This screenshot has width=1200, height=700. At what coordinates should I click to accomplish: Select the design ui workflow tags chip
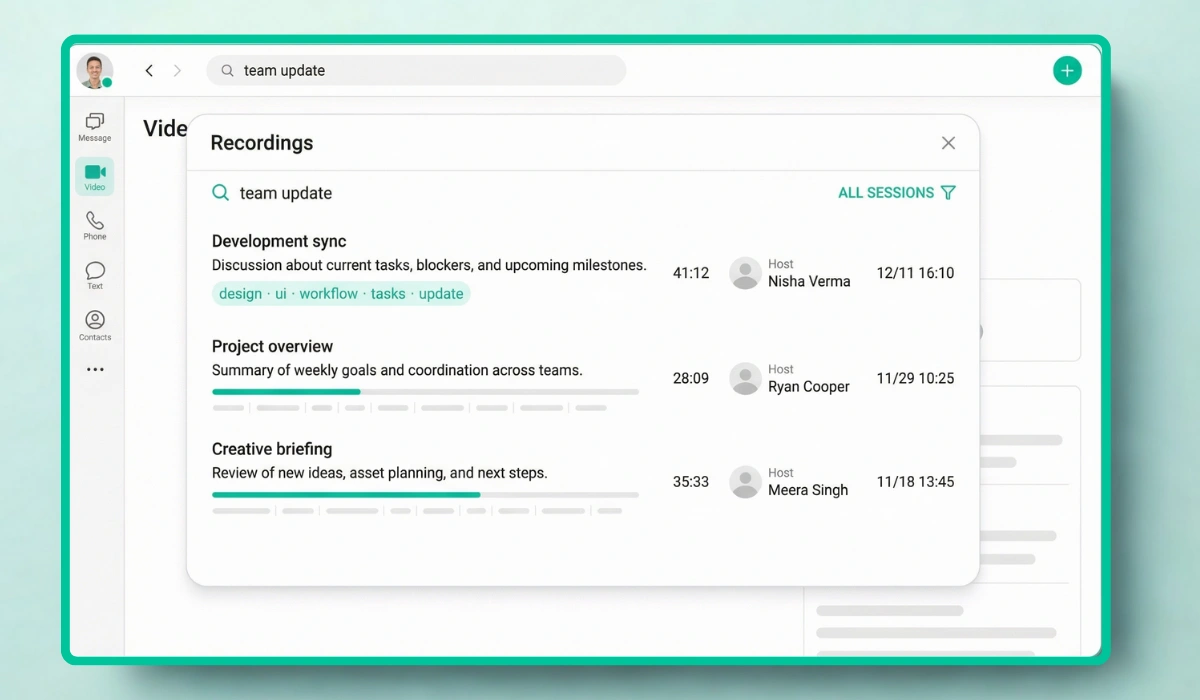(x=341, y=294)
